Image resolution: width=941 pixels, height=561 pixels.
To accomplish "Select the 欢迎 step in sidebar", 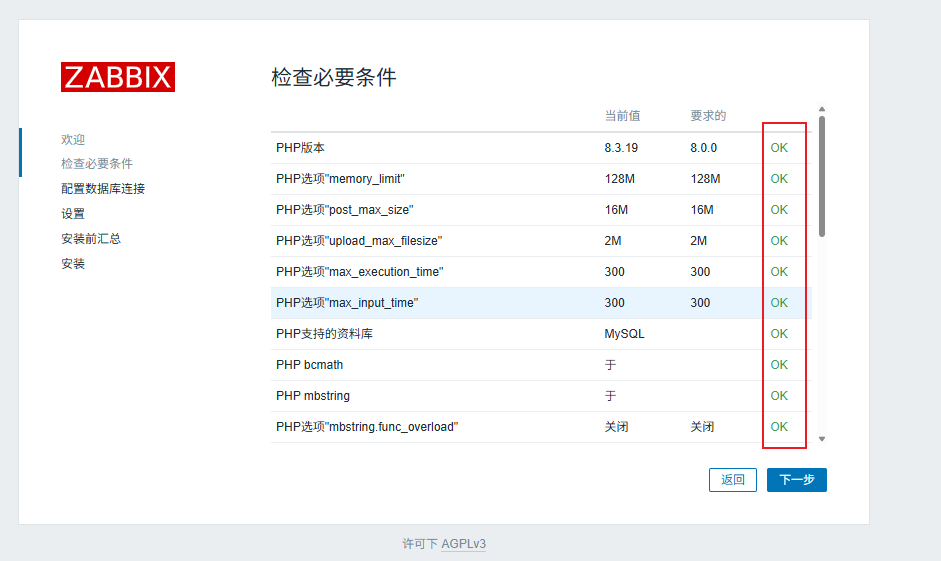I will (x=73, y=140).
